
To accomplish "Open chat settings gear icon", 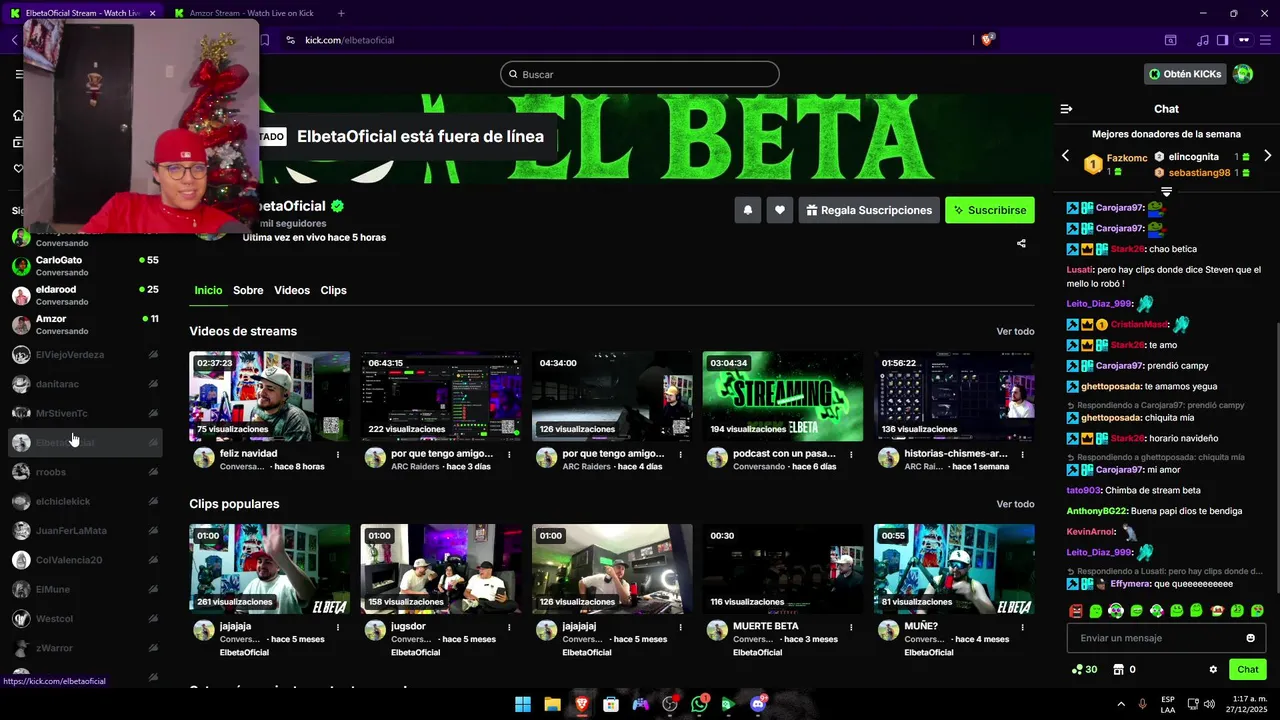I will click(1213, 670).
